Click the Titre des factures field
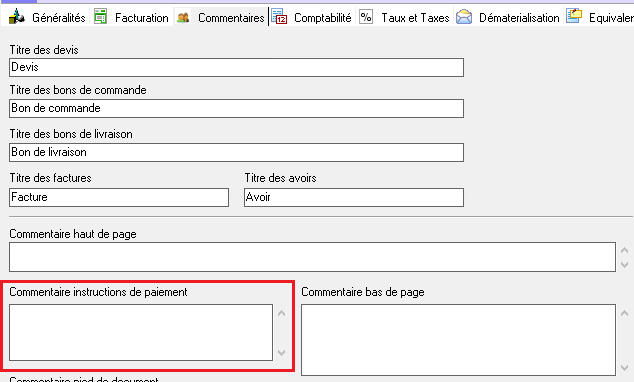 click(119, 198)
